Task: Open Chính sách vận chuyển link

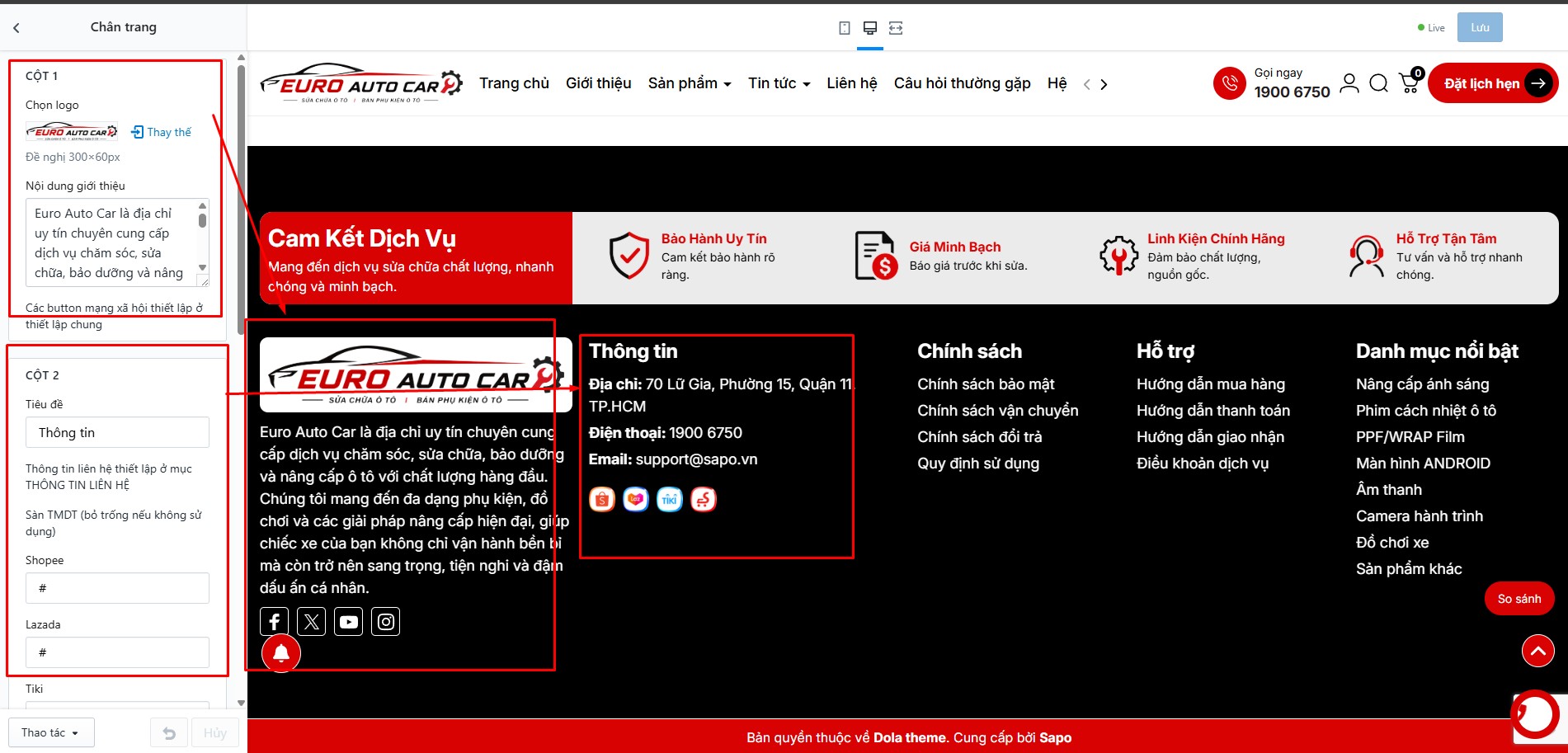Action: pyautogui.click(x=998, y=411)
